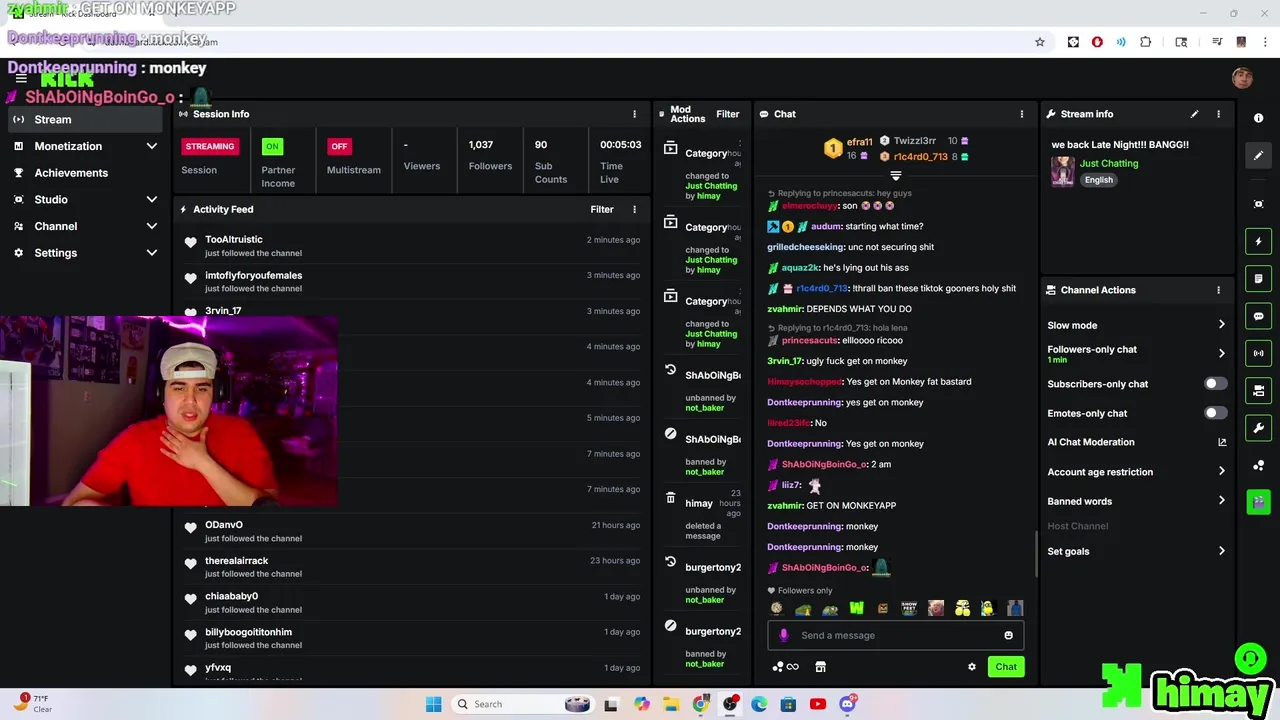Toggle Emotes-only chat switch

1215,413
